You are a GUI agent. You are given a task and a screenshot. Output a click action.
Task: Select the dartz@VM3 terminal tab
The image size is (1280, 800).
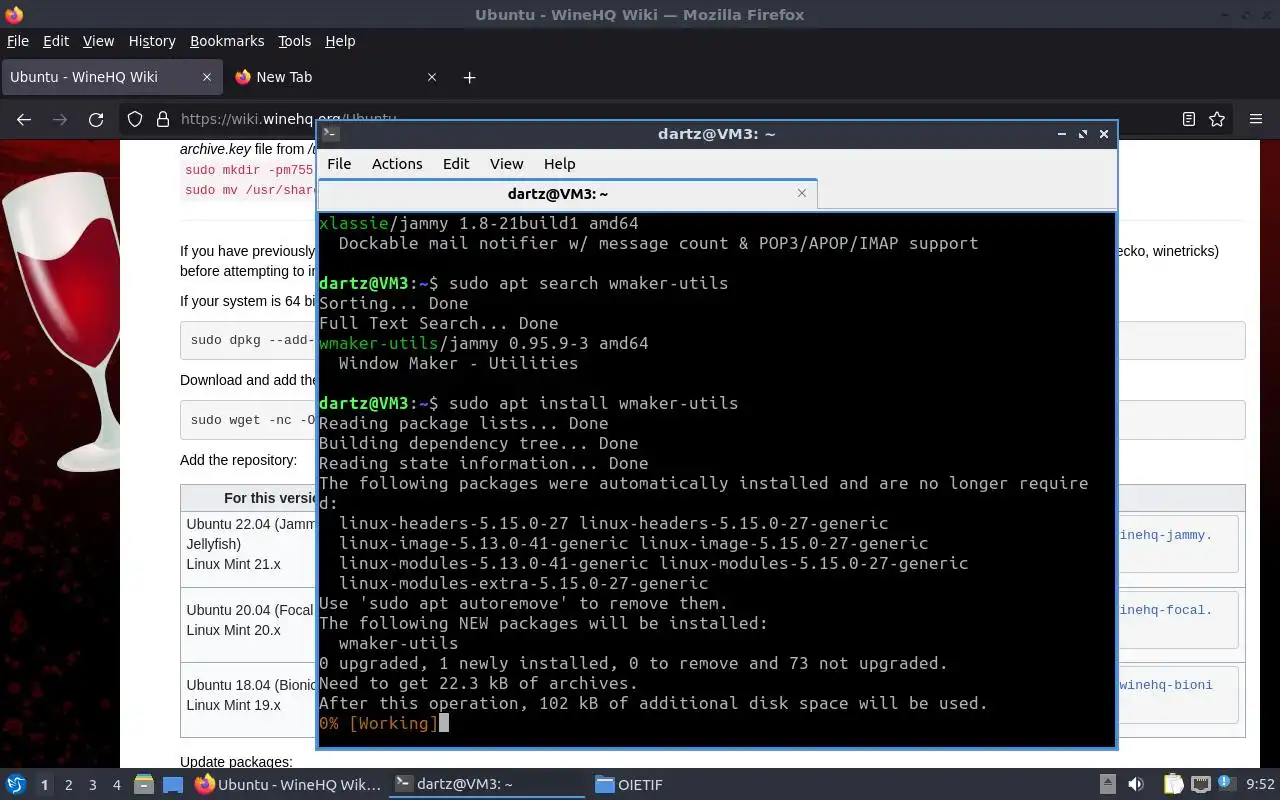567,194
